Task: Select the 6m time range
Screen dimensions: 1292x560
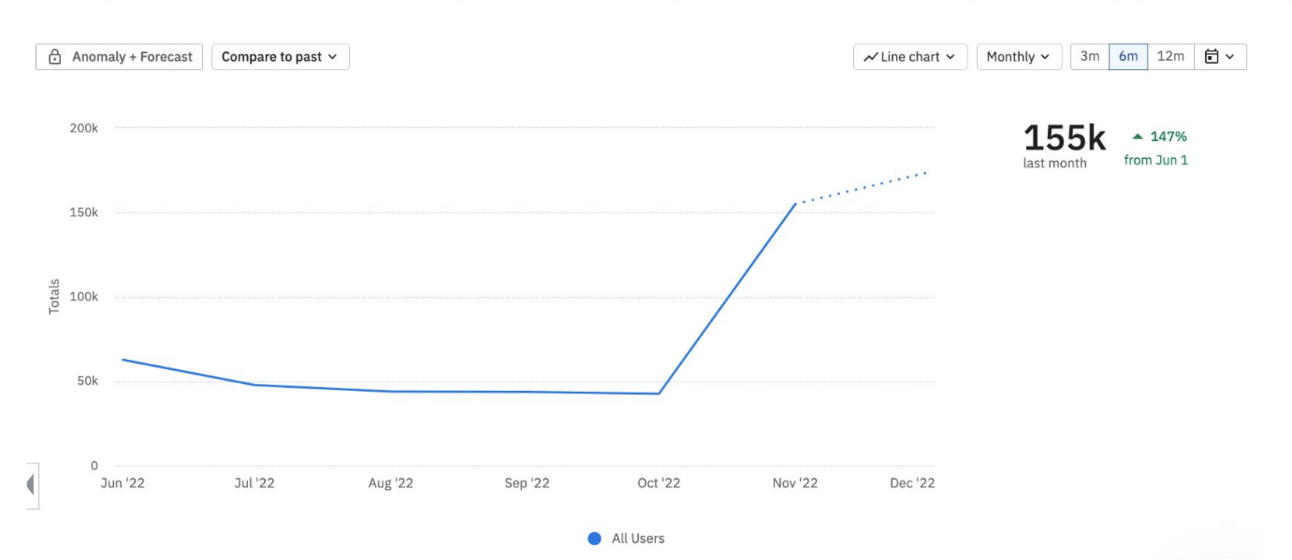Action: (1128, 57)
